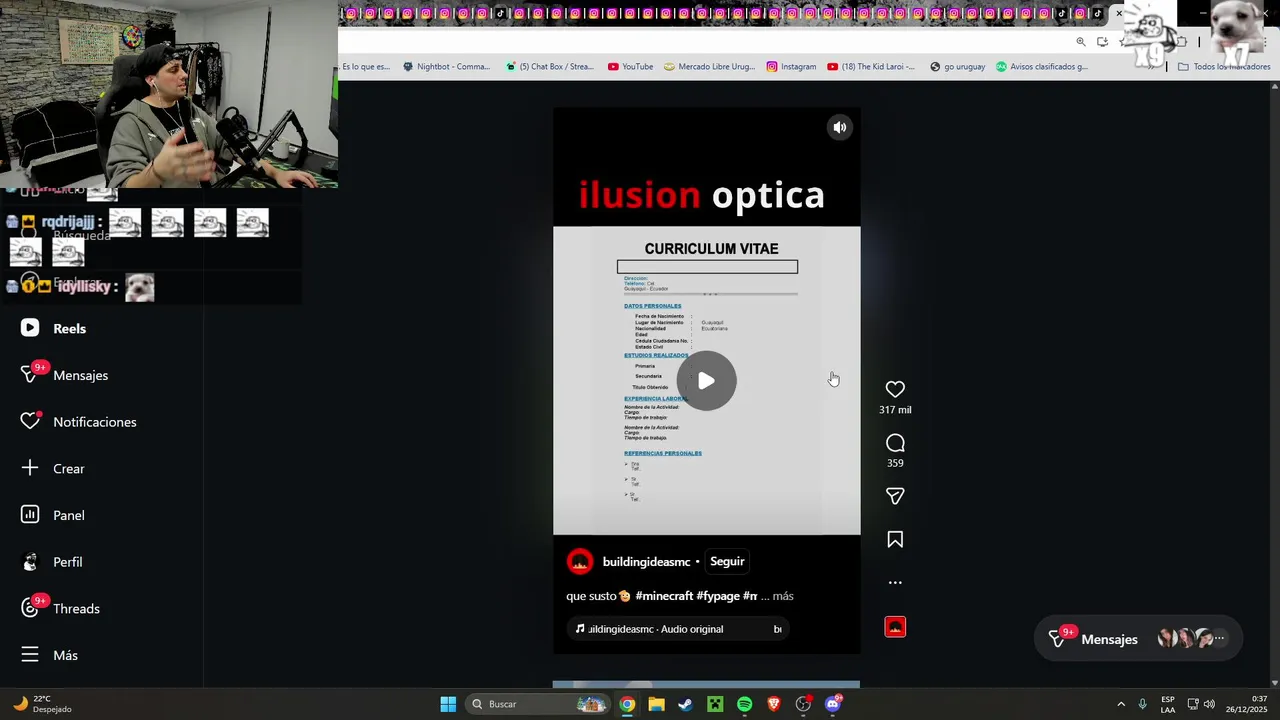Screen dimensions: 1280x720
Task: Switch the ESP LAA keyboard language
Action: coord(1168,704)
